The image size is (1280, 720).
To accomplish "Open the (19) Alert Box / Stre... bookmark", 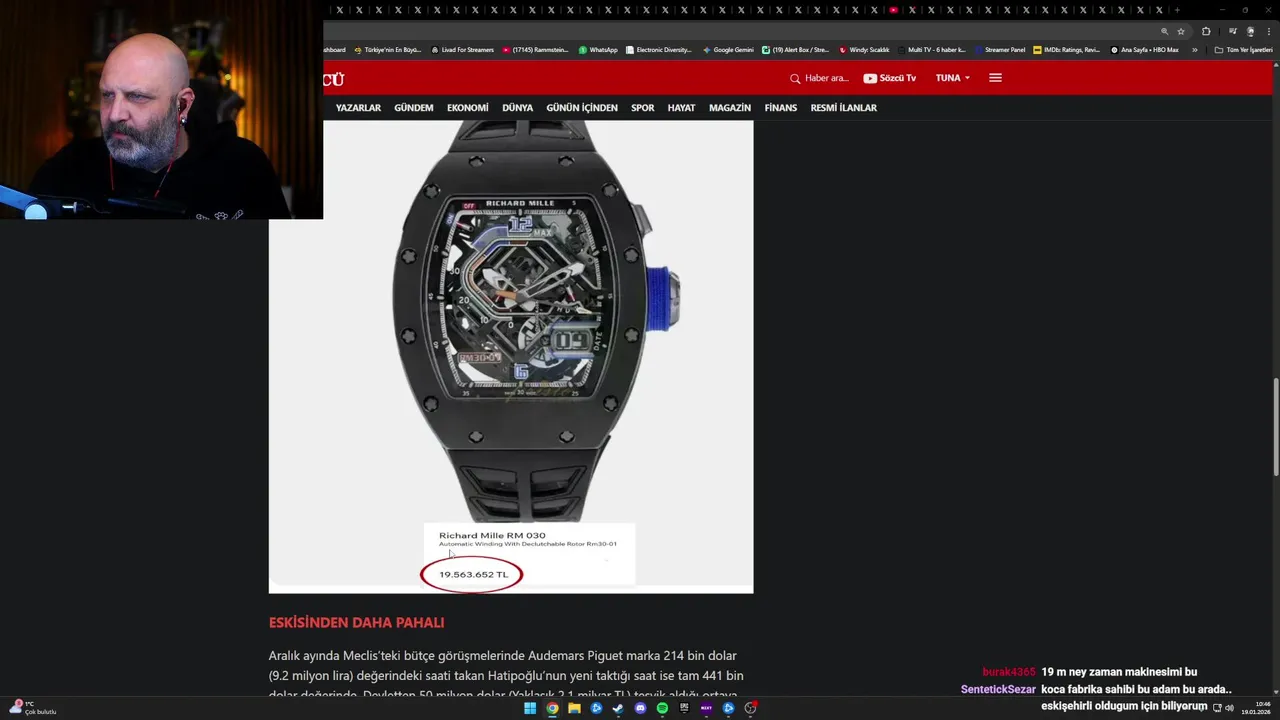I will [796, 50].
